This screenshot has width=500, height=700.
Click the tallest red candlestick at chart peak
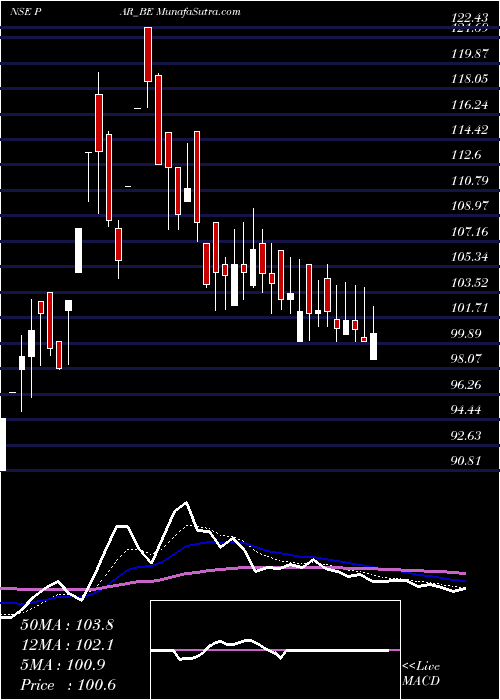tap(148, 54)
